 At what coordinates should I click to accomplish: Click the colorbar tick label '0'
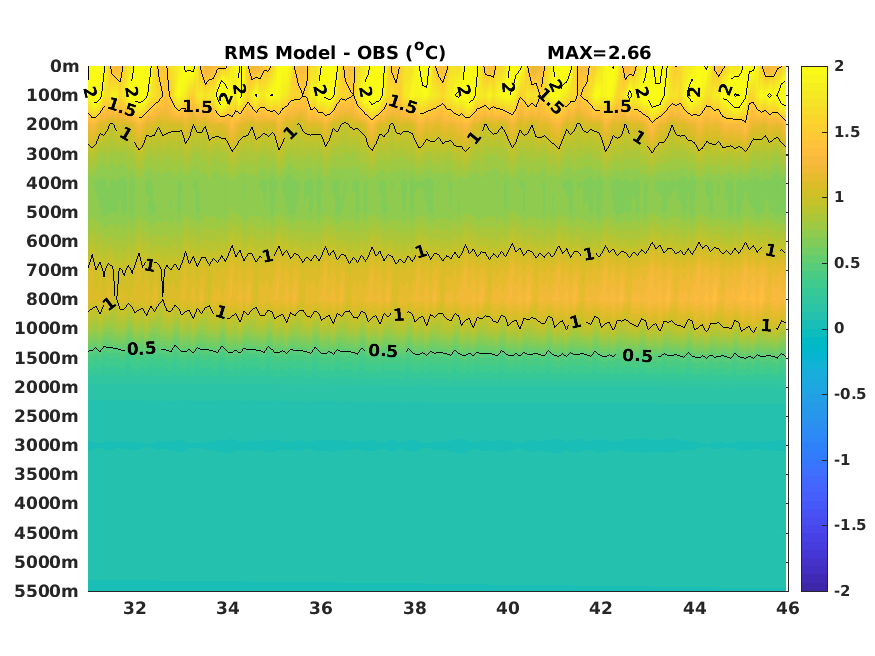839,329
